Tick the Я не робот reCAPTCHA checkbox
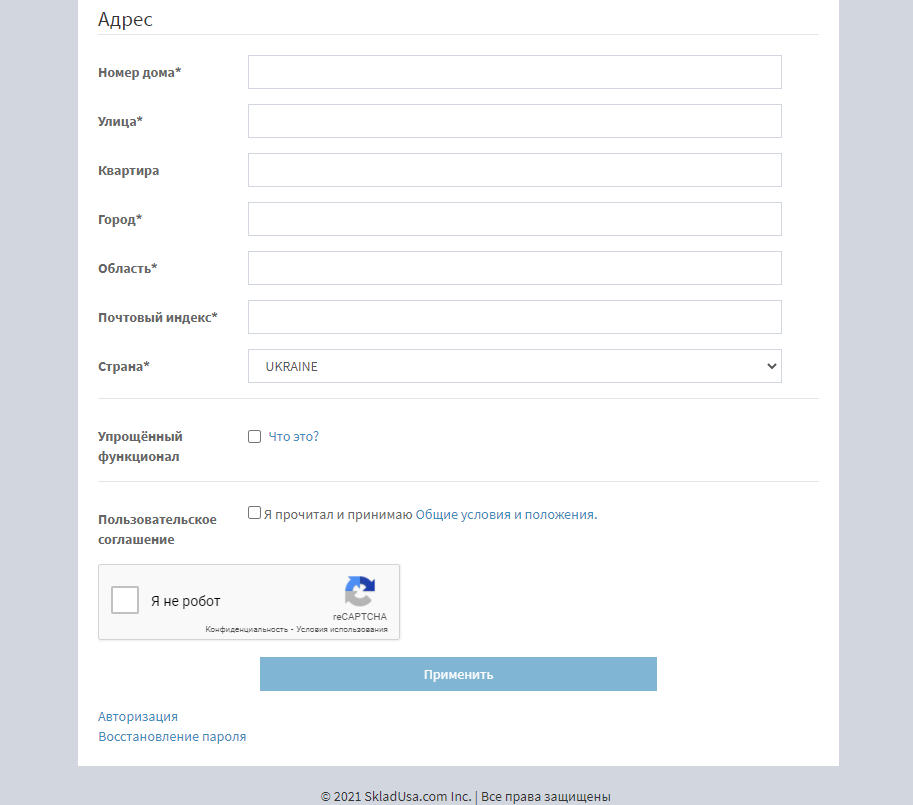 point(125,600)
